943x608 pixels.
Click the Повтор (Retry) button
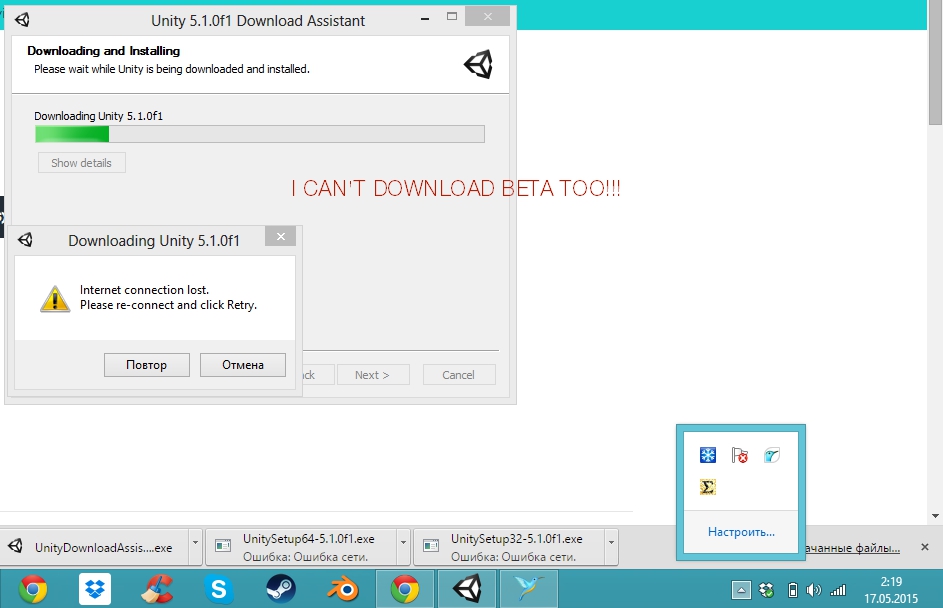coord(147,365)
